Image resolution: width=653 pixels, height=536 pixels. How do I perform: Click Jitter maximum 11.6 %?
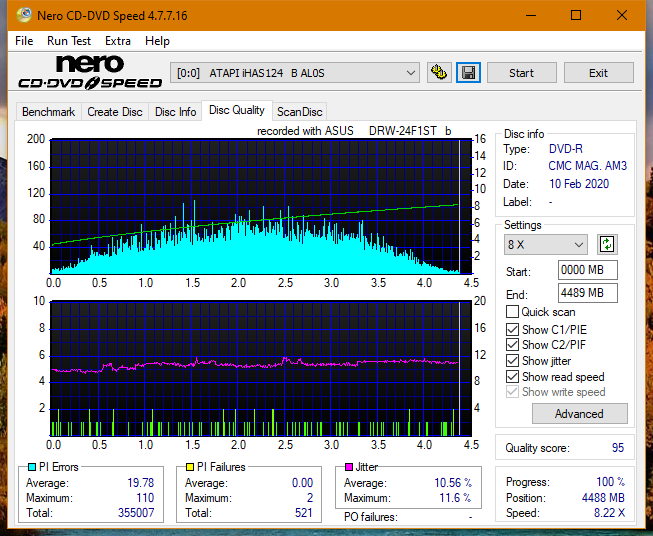pyautogui.click(x=455, y=498)
